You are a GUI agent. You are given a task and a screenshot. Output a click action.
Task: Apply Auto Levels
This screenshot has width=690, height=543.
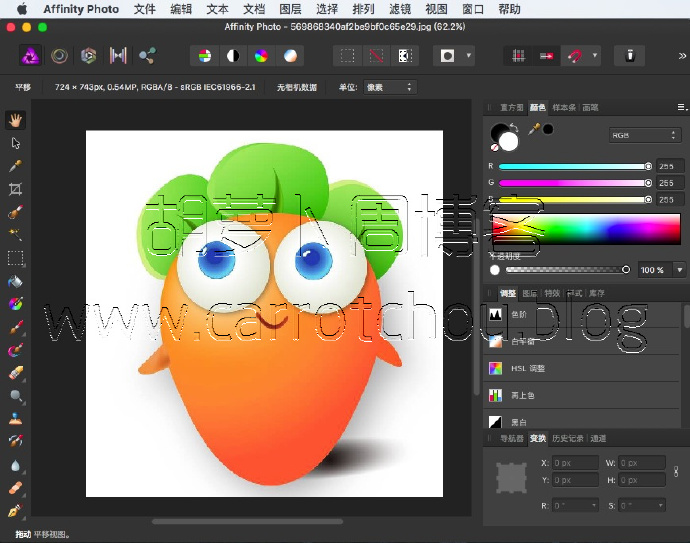coord(205,56)
